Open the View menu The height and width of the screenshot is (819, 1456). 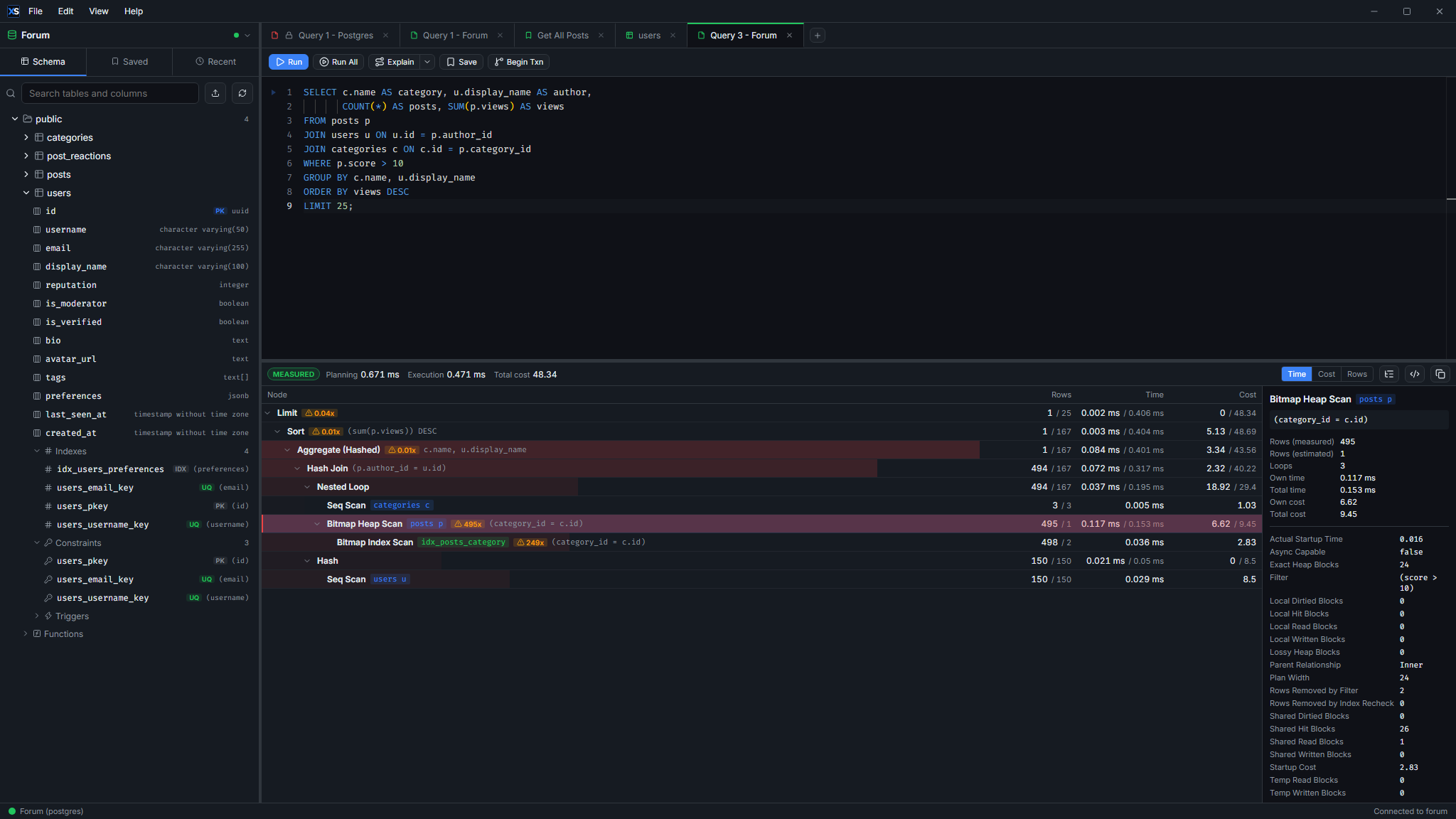coord(99,11)
